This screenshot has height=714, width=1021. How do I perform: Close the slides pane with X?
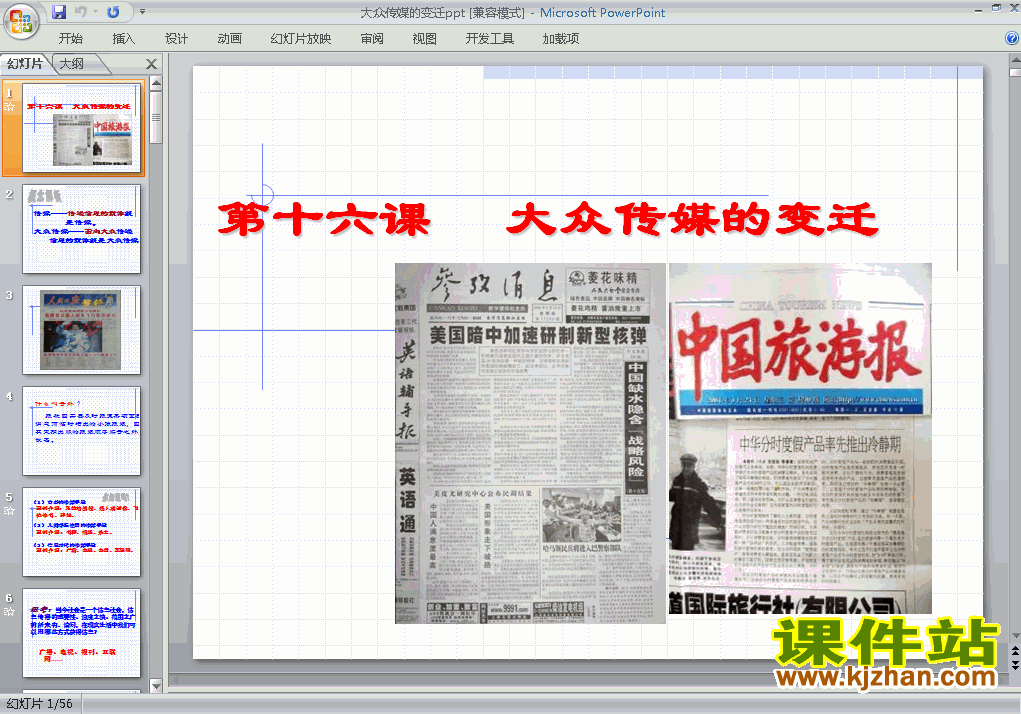pos(151,64)
